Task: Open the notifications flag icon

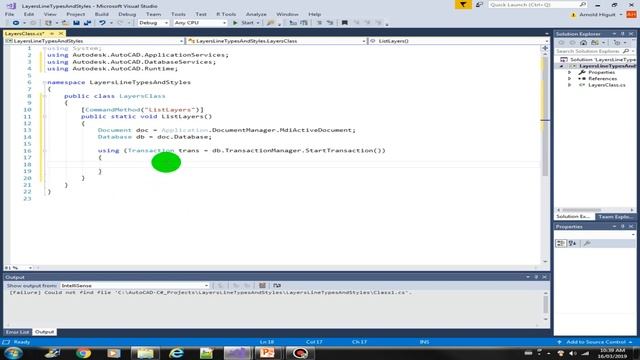Action: [463, 4]
